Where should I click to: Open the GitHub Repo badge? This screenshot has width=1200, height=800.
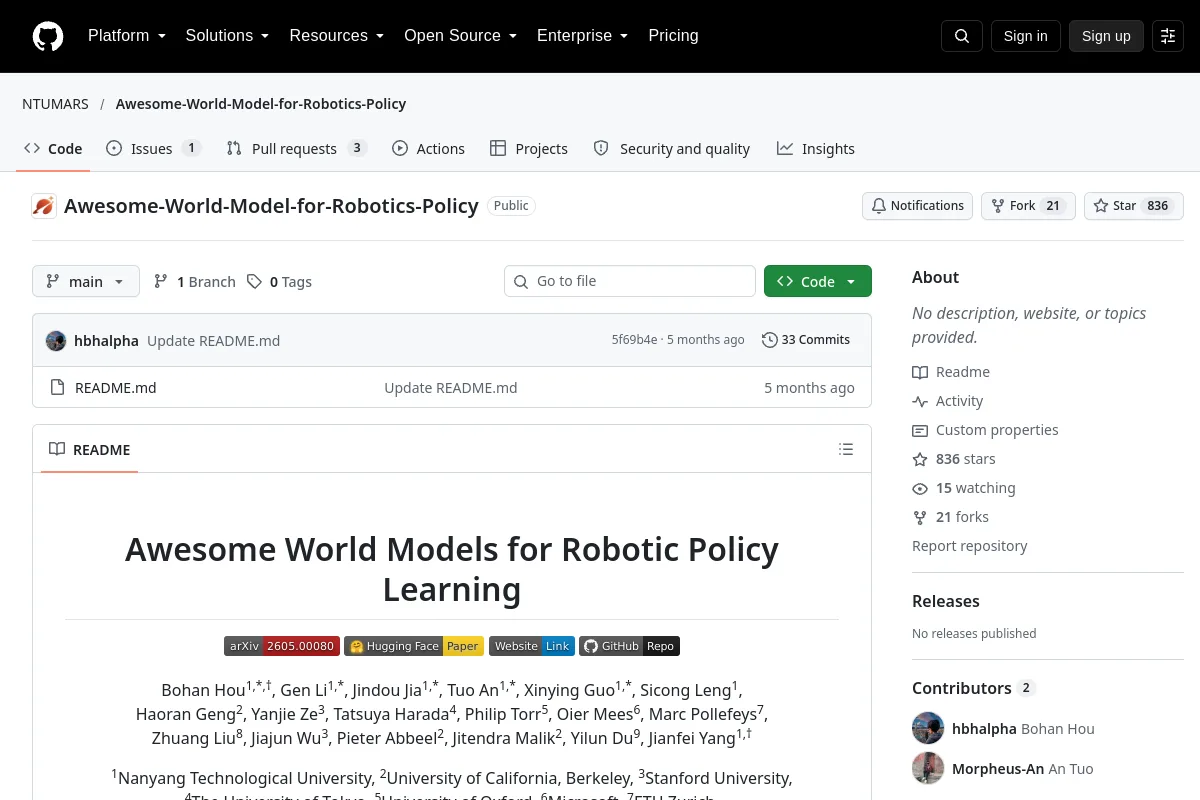coord(629,646)
